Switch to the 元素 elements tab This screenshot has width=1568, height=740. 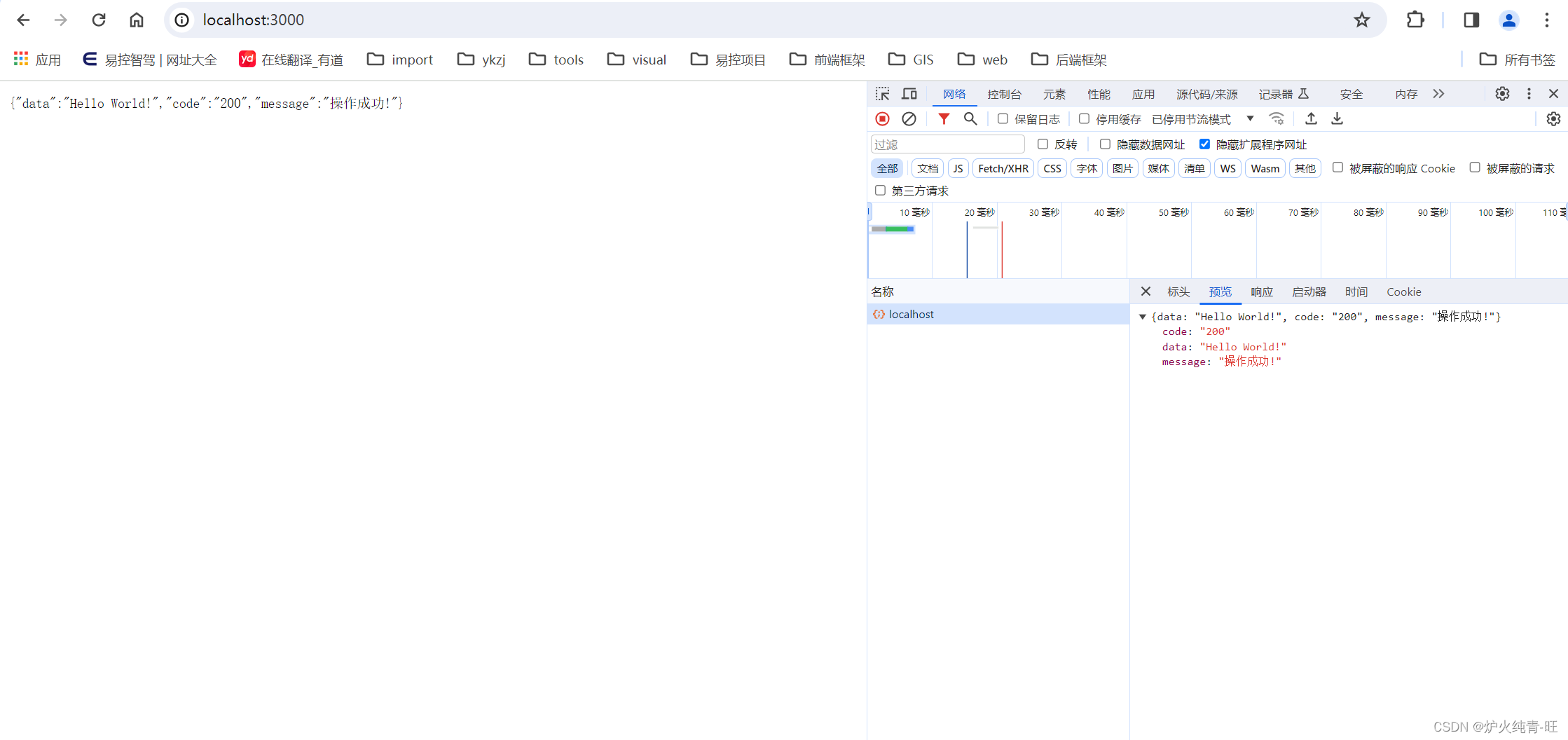tap(1054, 94)
